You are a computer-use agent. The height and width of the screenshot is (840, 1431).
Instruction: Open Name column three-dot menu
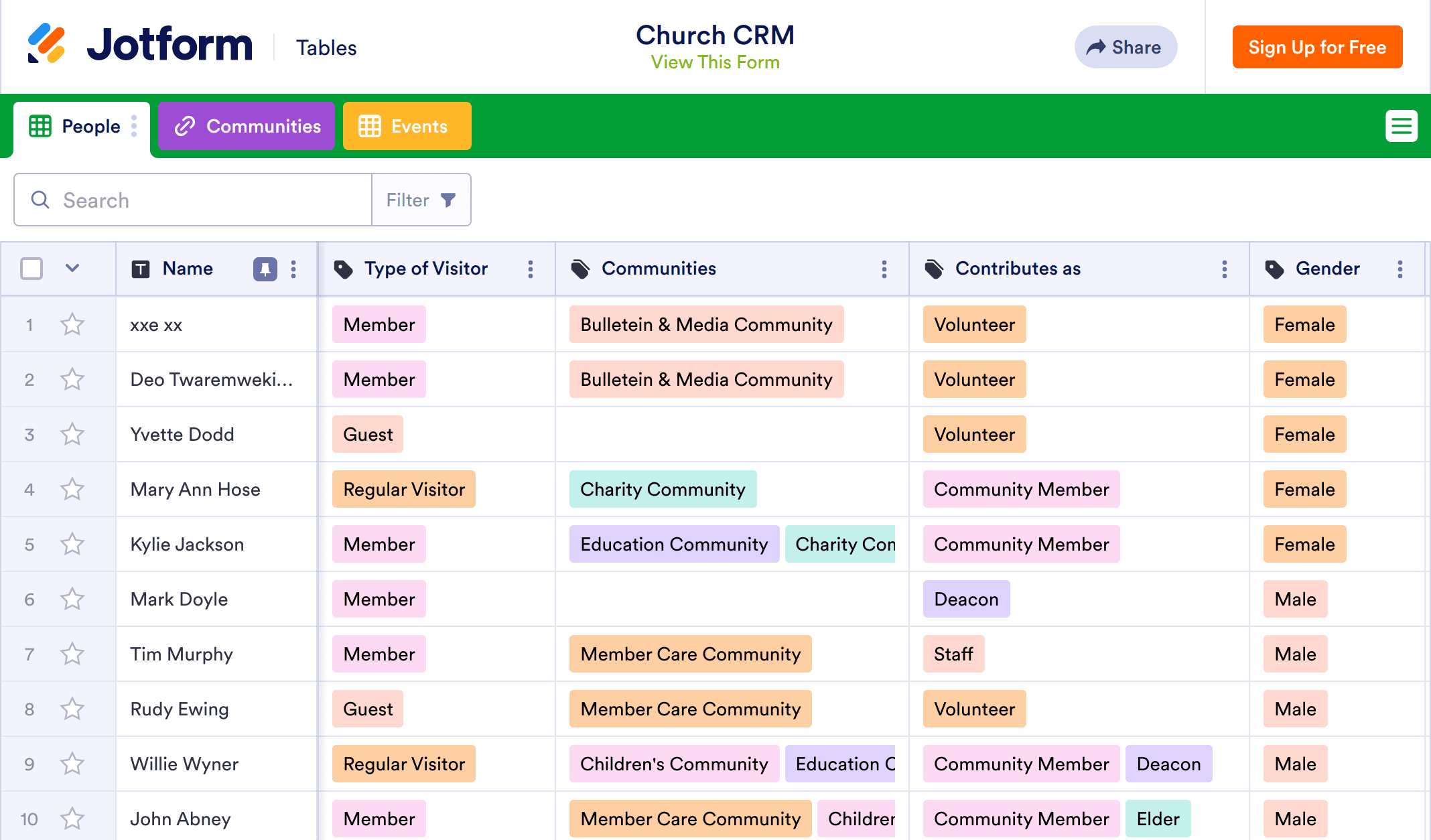click(293, 269)
